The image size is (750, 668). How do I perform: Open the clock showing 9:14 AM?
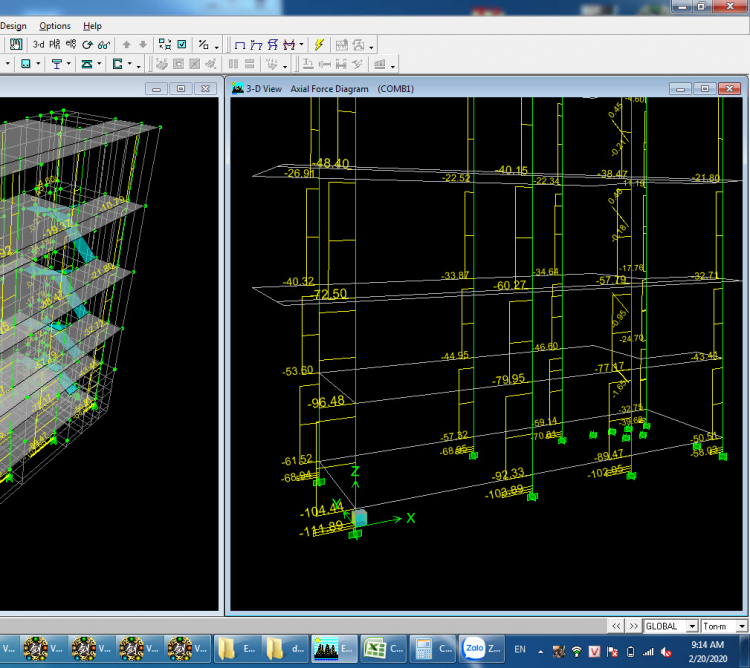pyautogui.click(x=707, y=651)
